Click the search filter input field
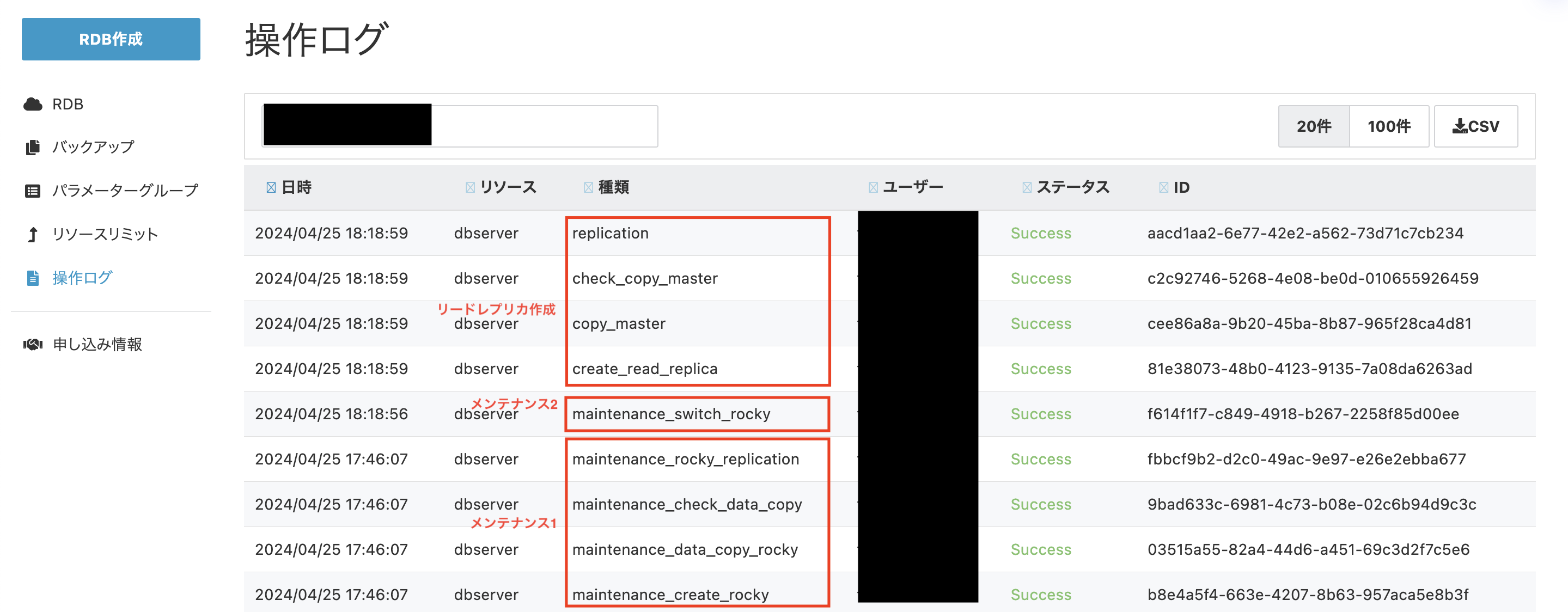The image size is (1568, 612). (x=544, y=126)
